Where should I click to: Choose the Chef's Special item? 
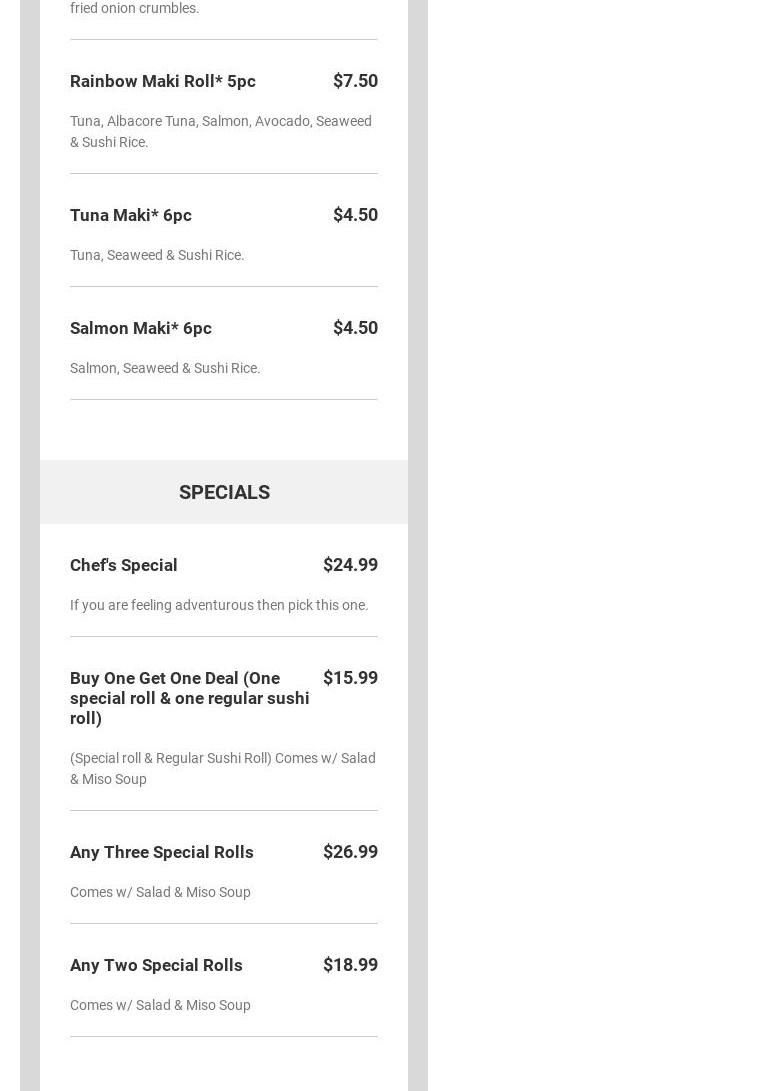pos(124,565)
